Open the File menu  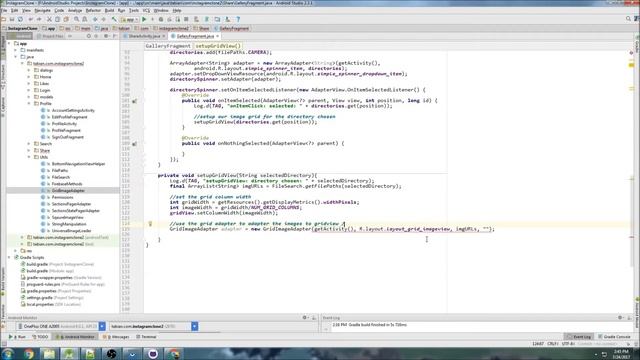tap(4, 10)
